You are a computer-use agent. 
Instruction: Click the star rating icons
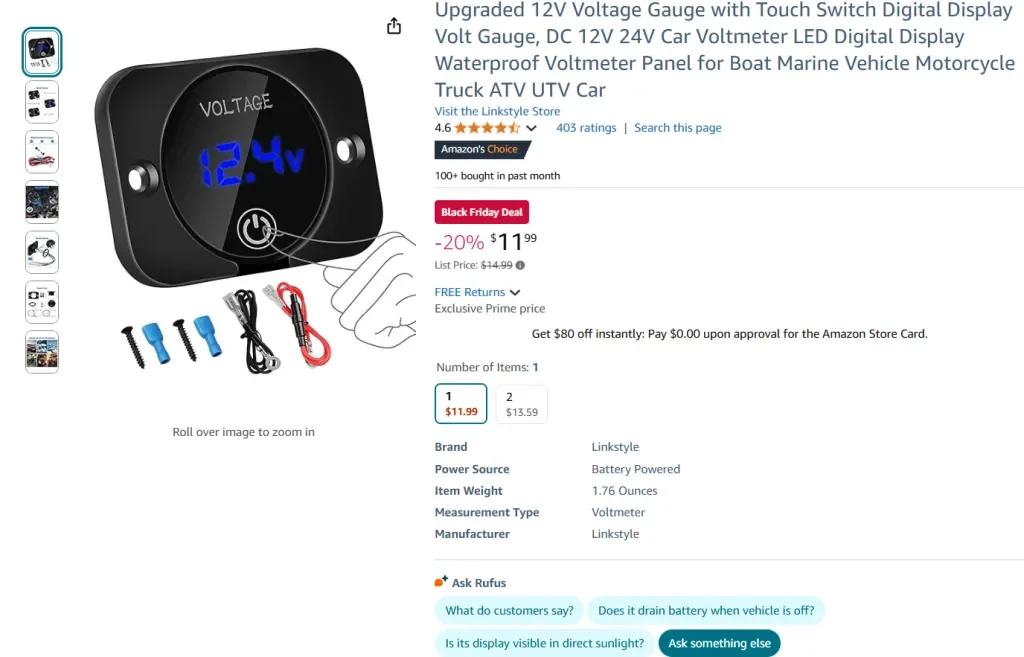click(x=487, y=128)
